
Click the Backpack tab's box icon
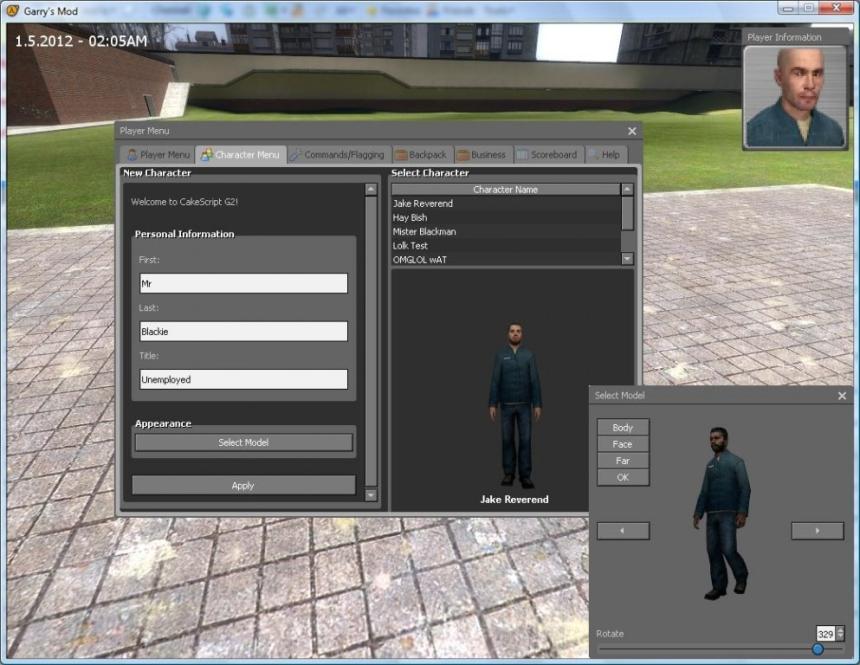coord(400,155)
